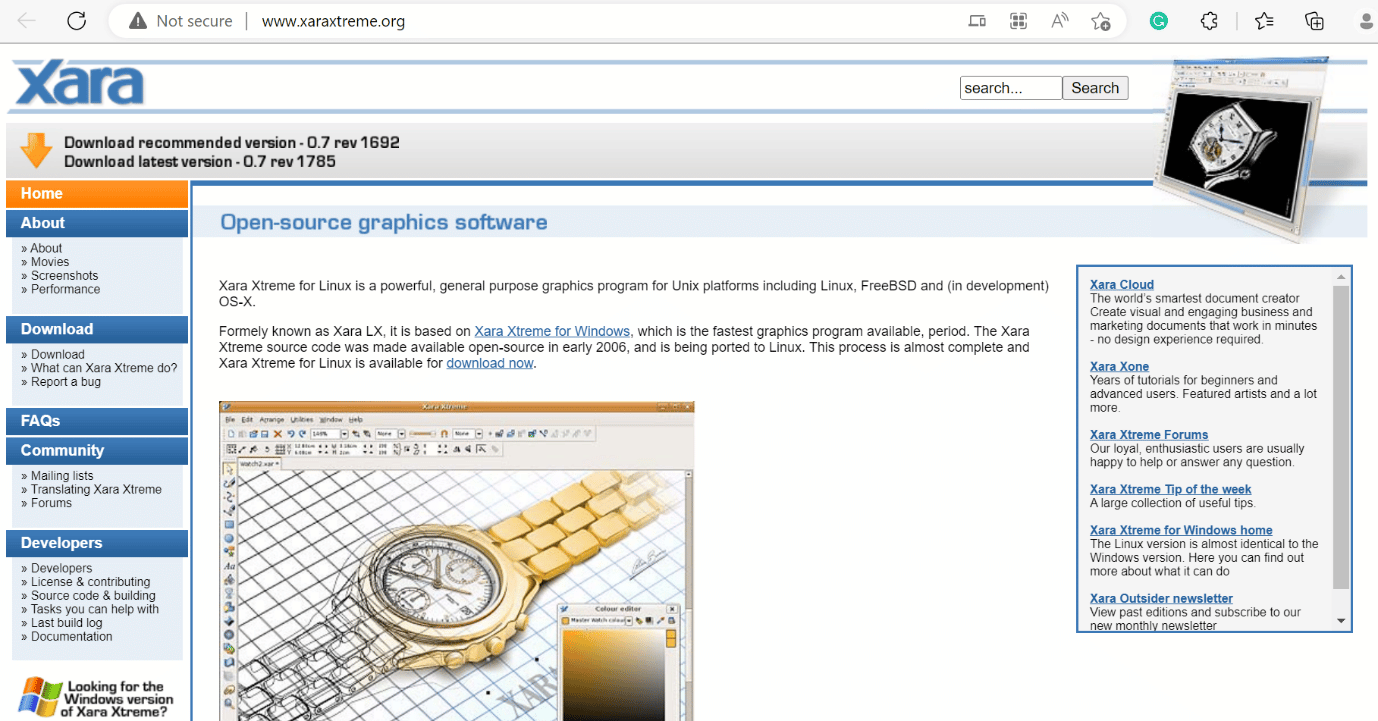This screenshot has height=721, width=1378.
Task: Open the Mailing lists link
Action: click(62, 476)
